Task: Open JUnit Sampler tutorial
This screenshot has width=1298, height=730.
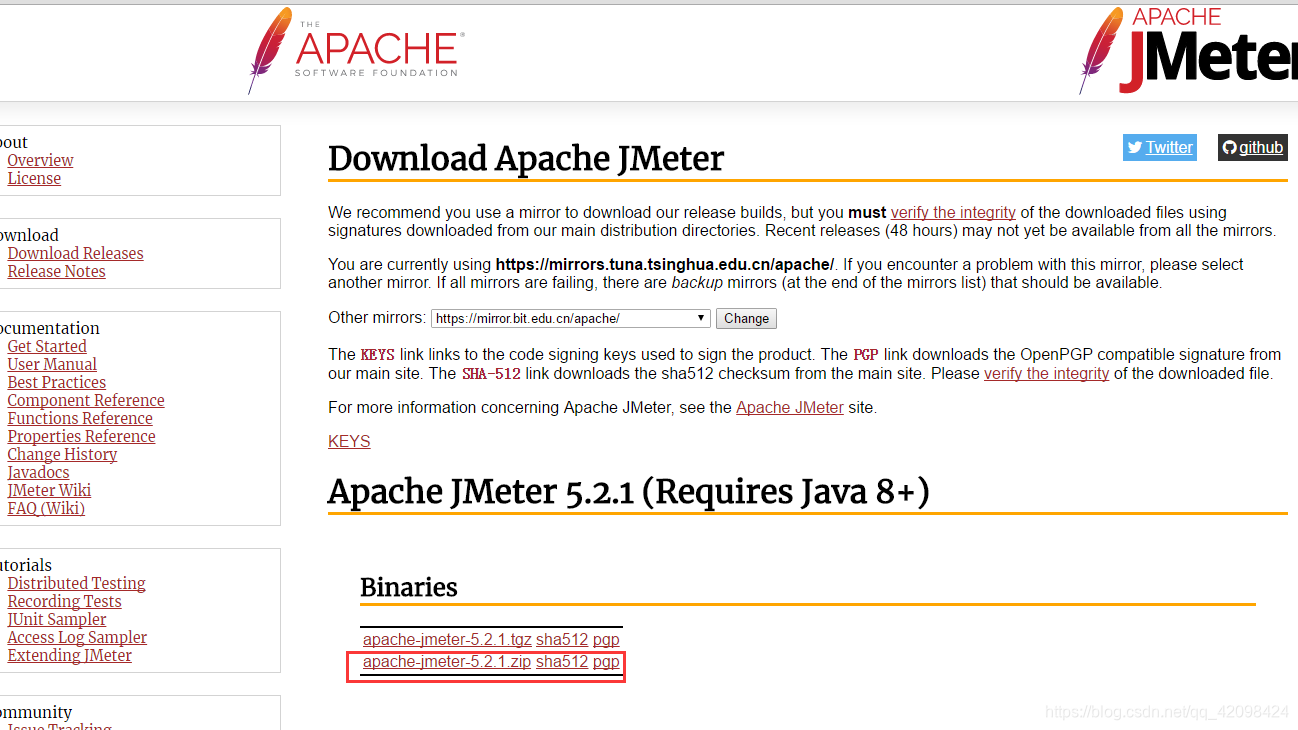Action: tap(56, 619)
